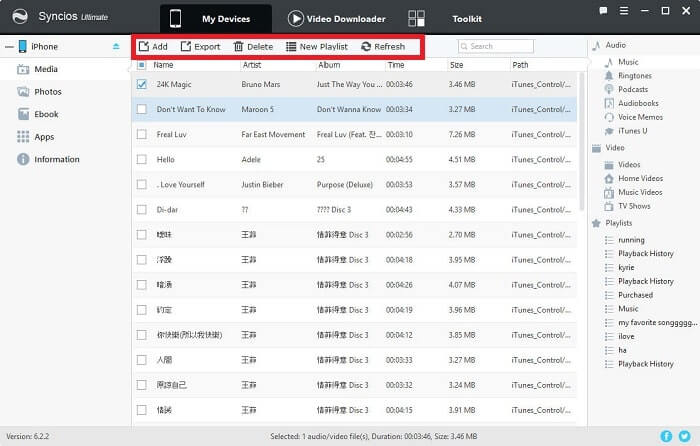Open the Music Videos category
Screen dimensions: 700x446
640,192
